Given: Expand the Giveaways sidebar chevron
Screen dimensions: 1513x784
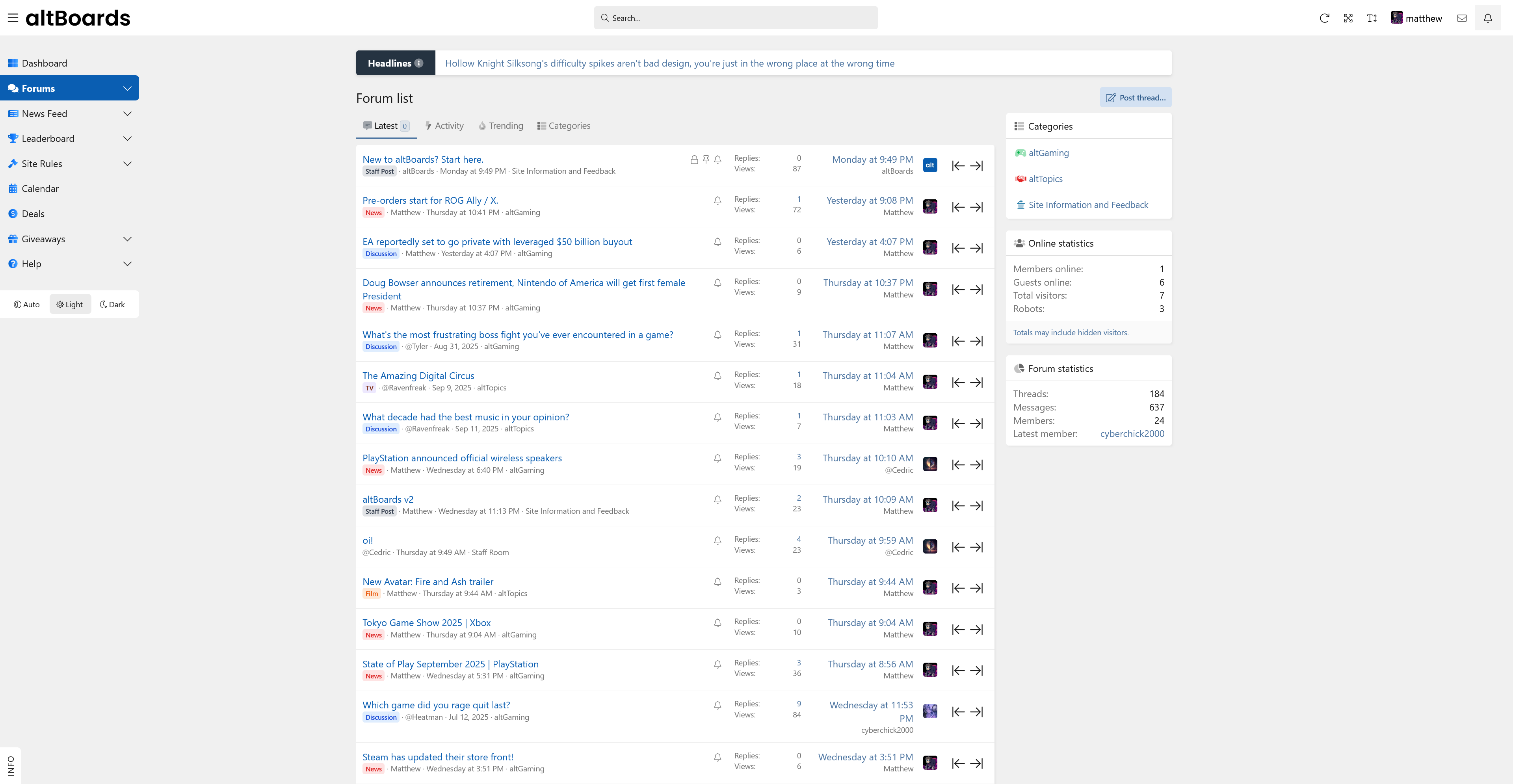Looking at the screenshot, I should pyautogui.click(x=127, y=239).
